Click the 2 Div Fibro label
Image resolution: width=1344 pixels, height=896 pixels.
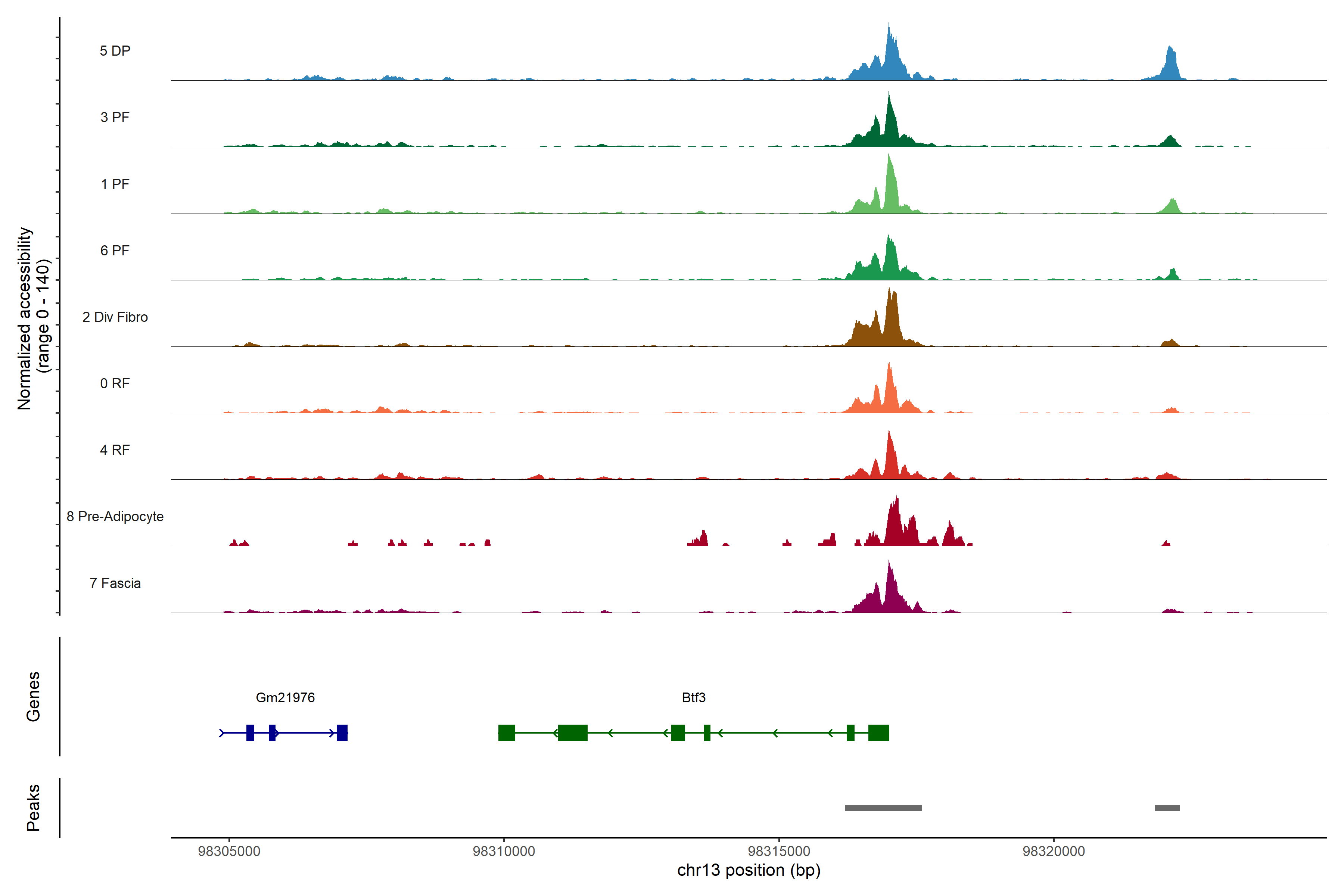coord(115,317)
